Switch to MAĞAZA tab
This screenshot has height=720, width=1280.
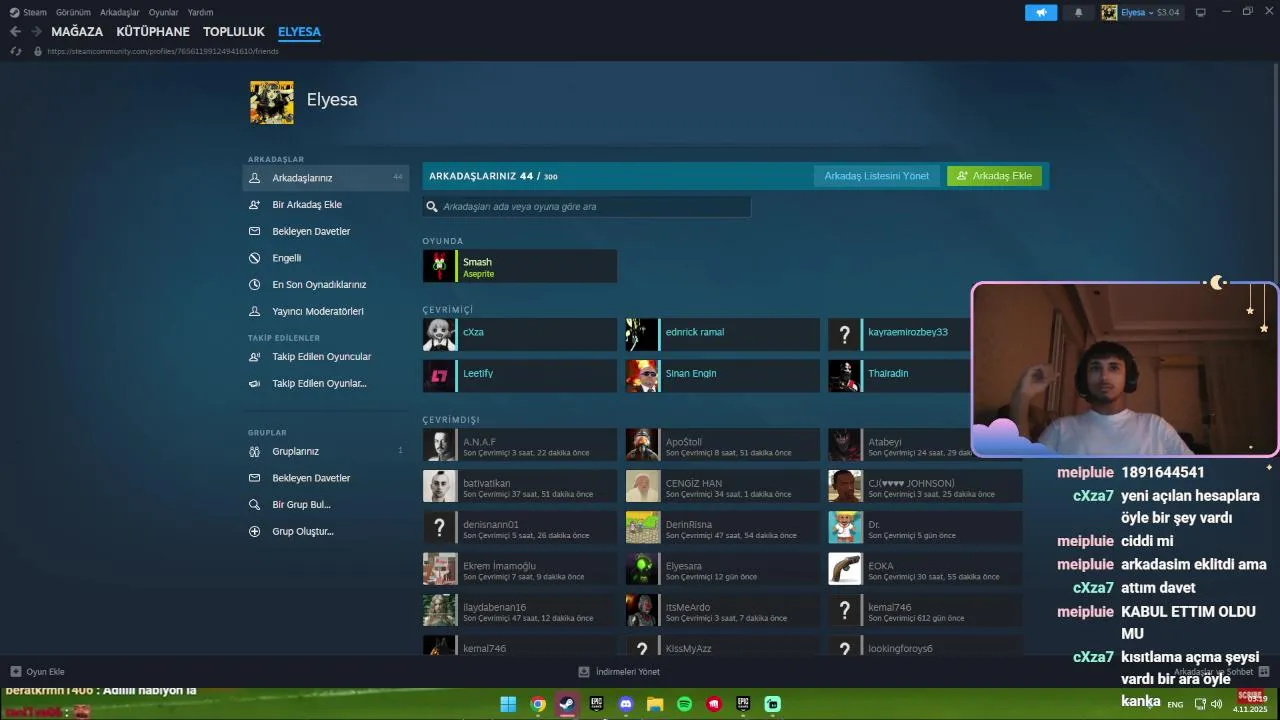(x=77, y=32)
